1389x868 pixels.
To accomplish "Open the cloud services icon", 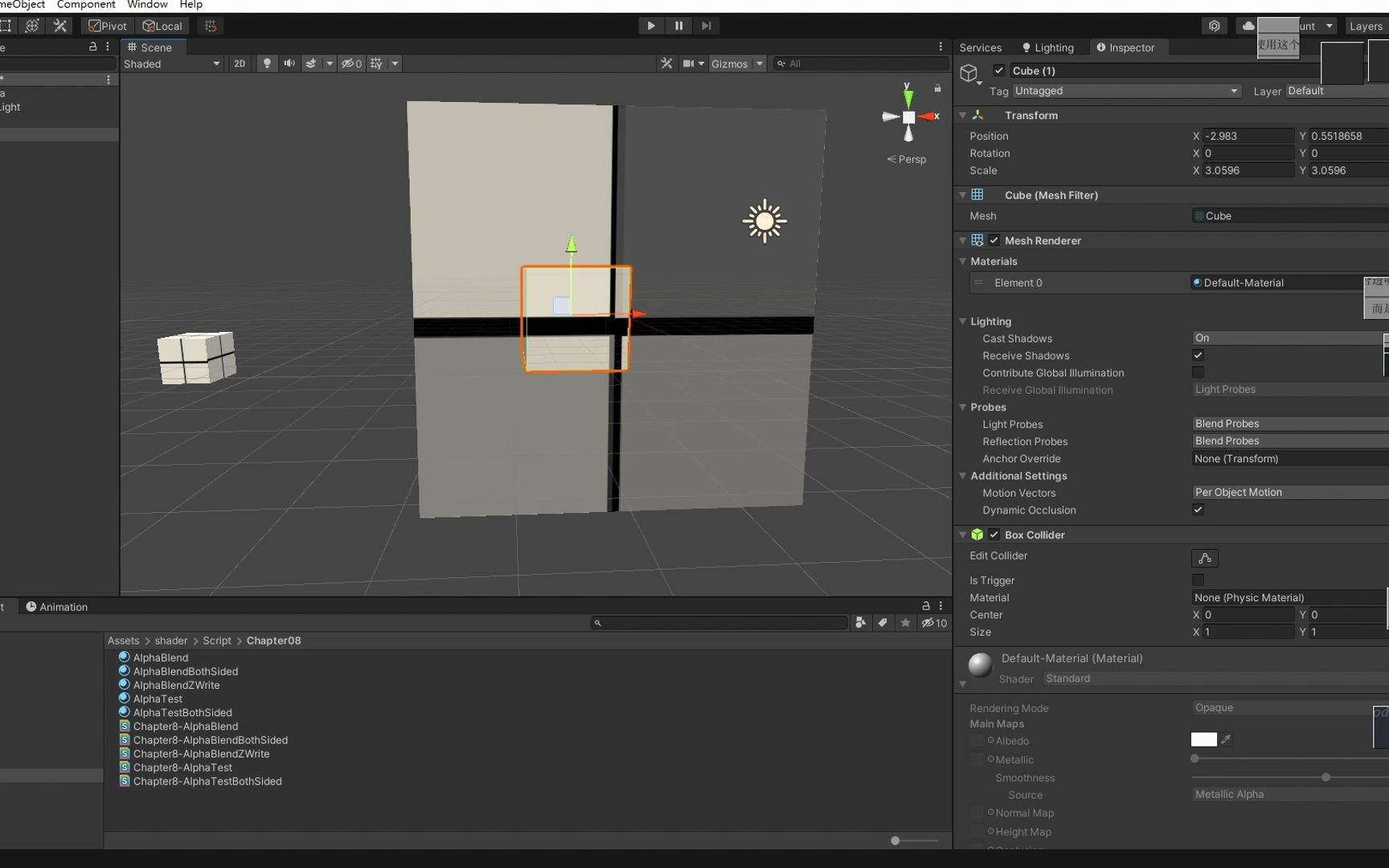I will 1248,26.
